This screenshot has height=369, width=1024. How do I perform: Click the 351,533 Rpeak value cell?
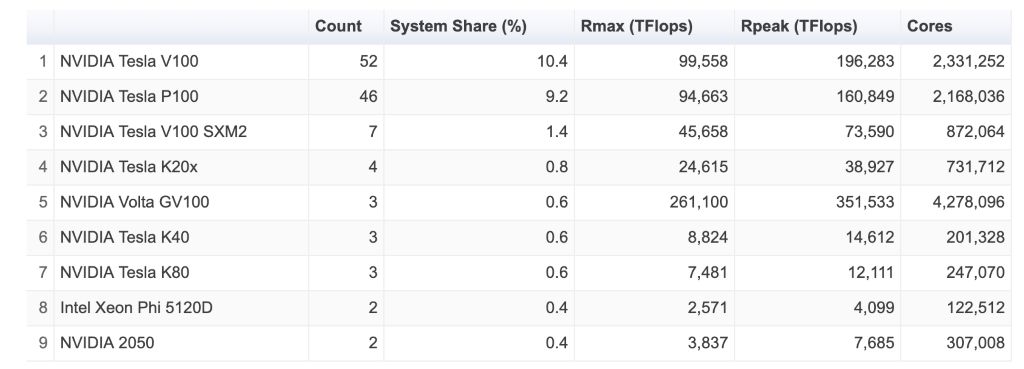pyautogui.click(x=865, y=202)
